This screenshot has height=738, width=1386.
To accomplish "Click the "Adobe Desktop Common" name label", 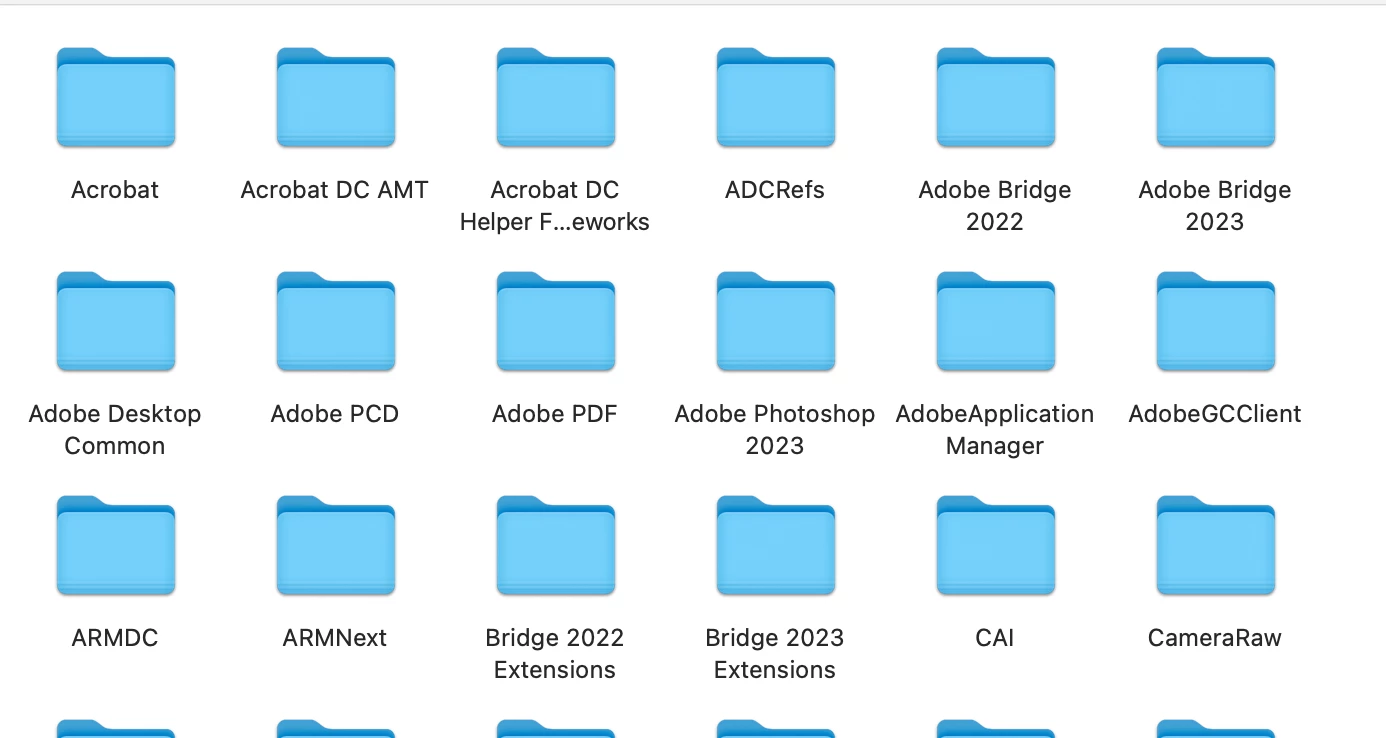I will 115,430.
